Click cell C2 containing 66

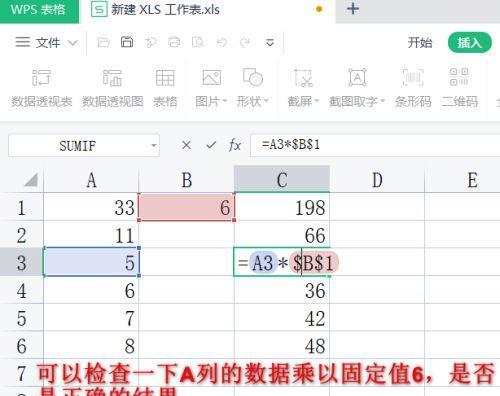coord(282,235)
